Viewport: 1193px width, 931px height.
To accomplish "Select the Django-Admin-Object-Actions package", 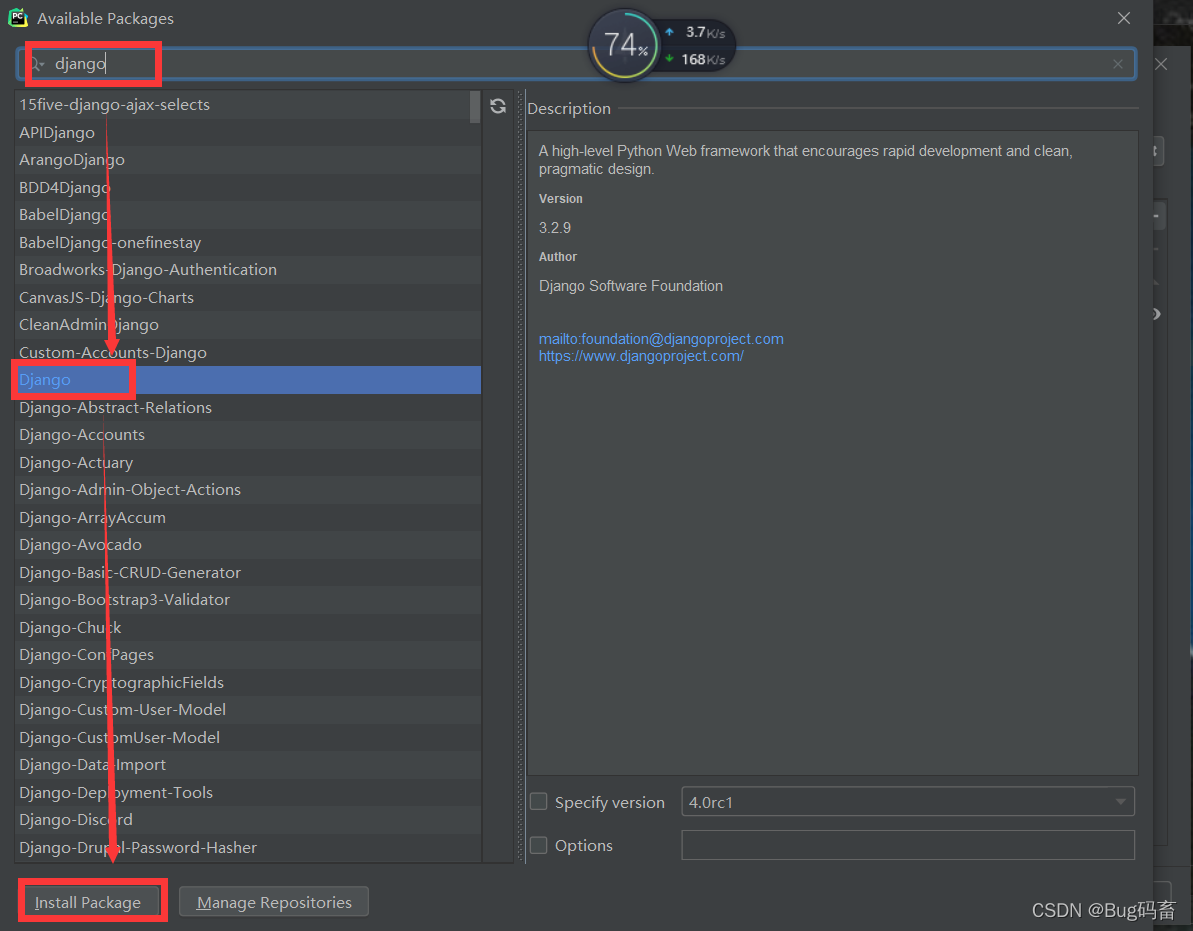I will 247,490.
